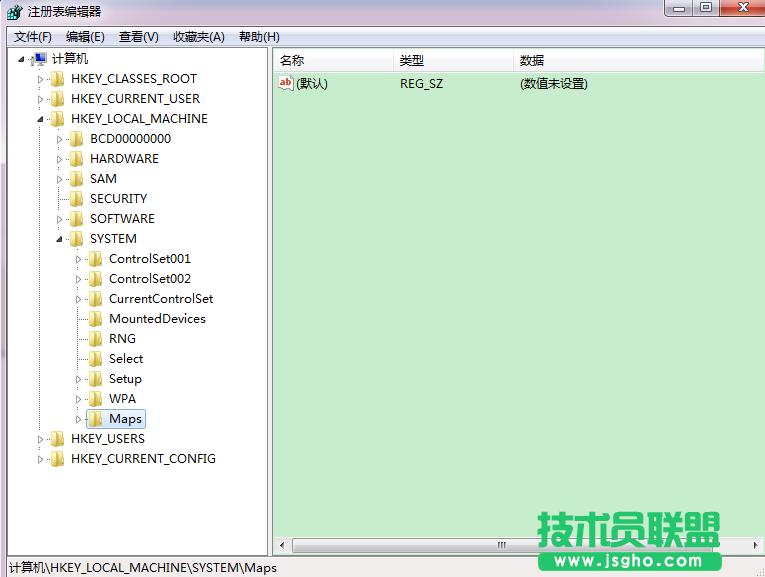
Task: Select the ControlSet001 key
Action: pos(149,259)
